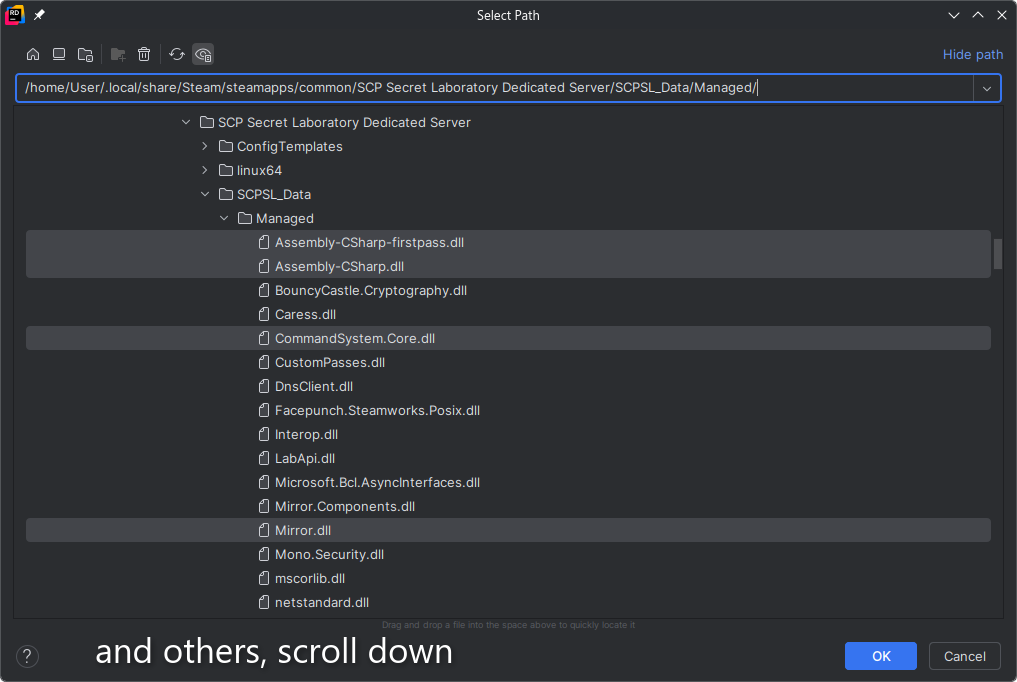
Task: Click the project directory toolbar icon
Action: coord(86,54)
